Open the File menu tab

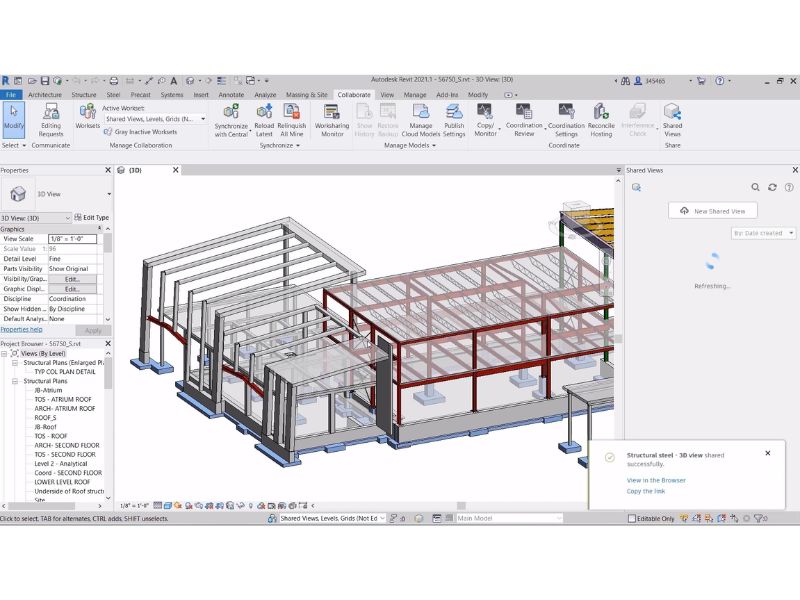click(11, 95)
